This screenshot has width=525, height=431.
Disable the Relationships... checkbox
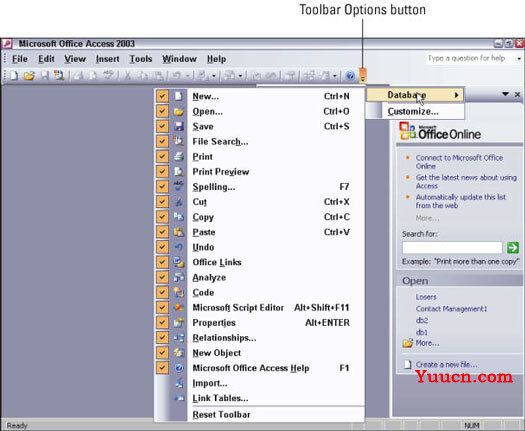coord(162,338)
